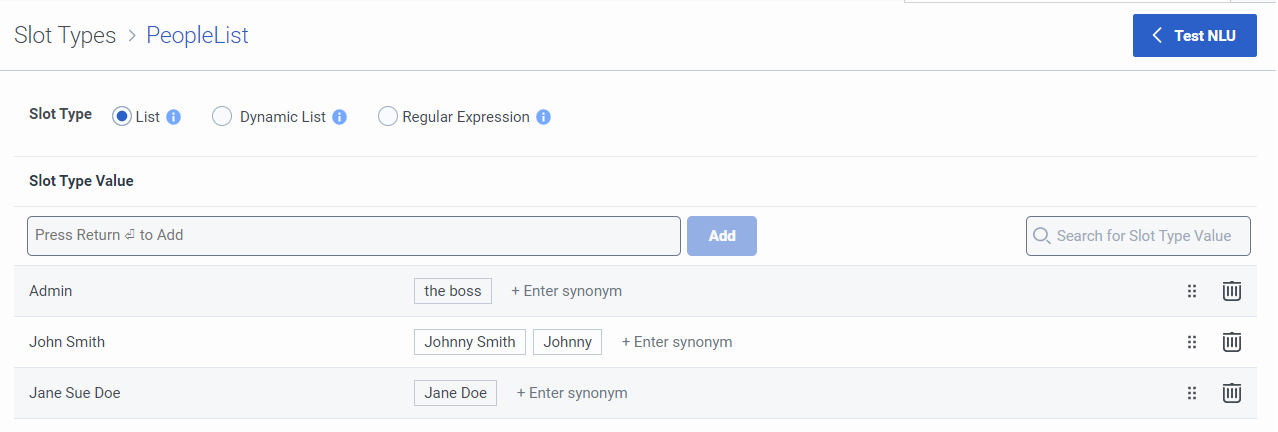Image resolution: width=1278 pixels, height=432 pixels.
Task: Click Enter synonym field for Admin
Action: (567, 291)
